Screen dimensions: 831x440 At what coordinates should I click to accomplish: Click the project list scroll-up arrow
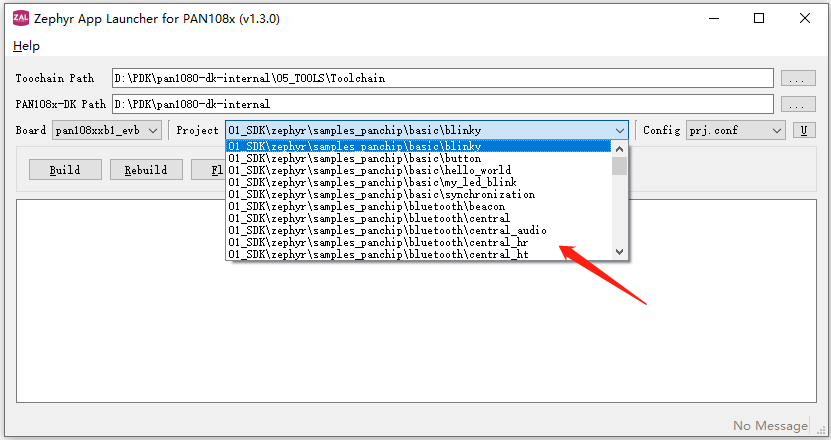point(620,149)
